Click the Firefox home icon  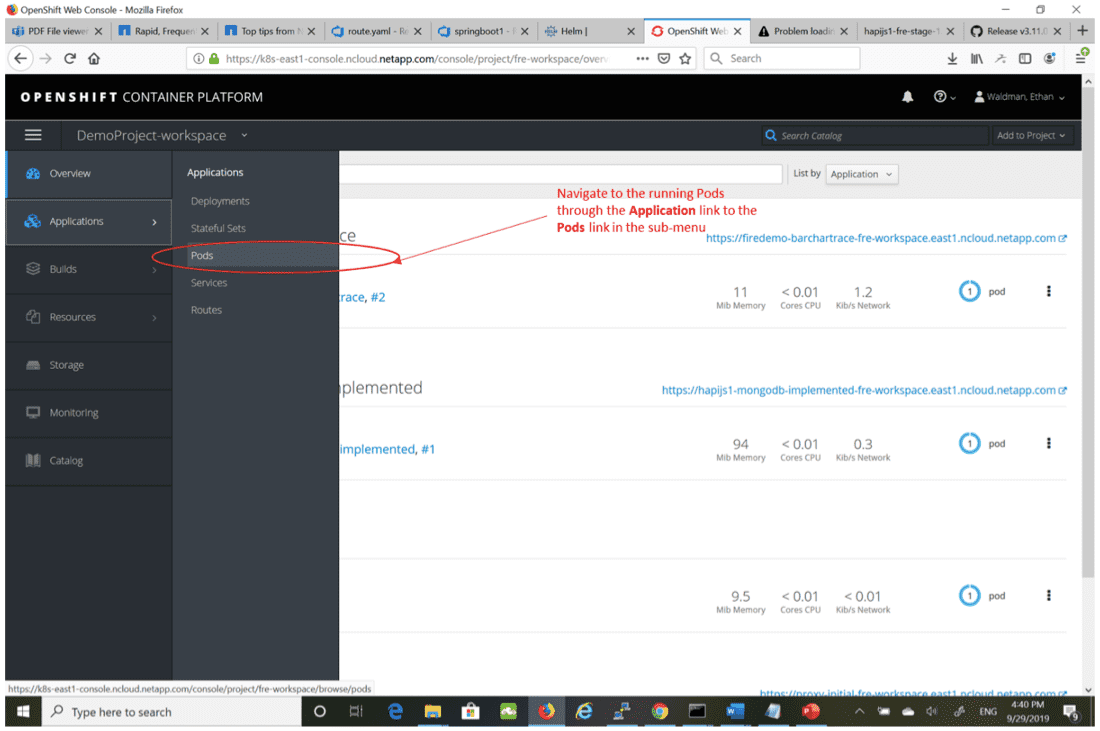pos(94,59)
